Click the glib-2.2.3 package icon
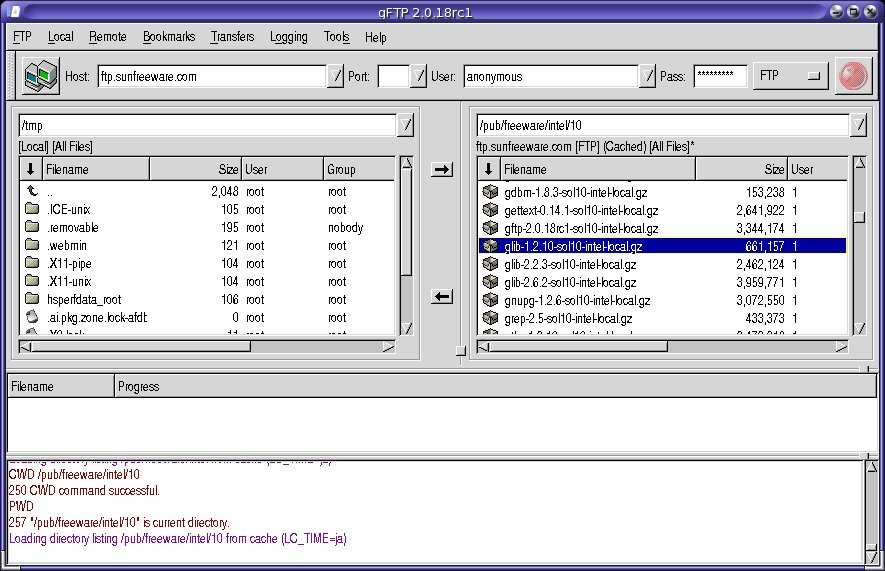This screenshot has width=885, height=571. tap(490, 264)
